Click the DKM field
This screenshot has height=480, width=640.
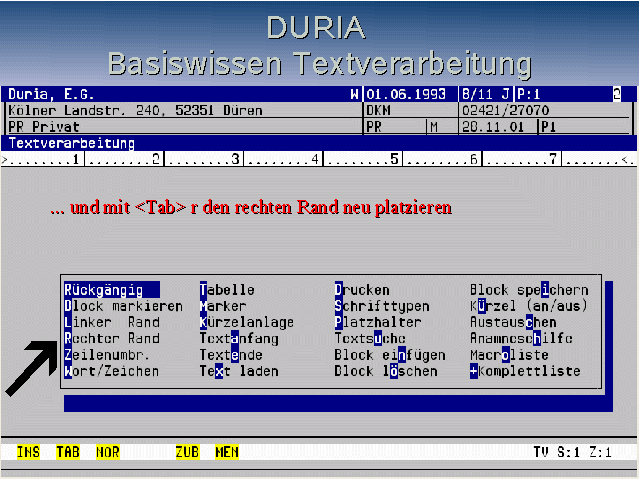click(378, 111)
